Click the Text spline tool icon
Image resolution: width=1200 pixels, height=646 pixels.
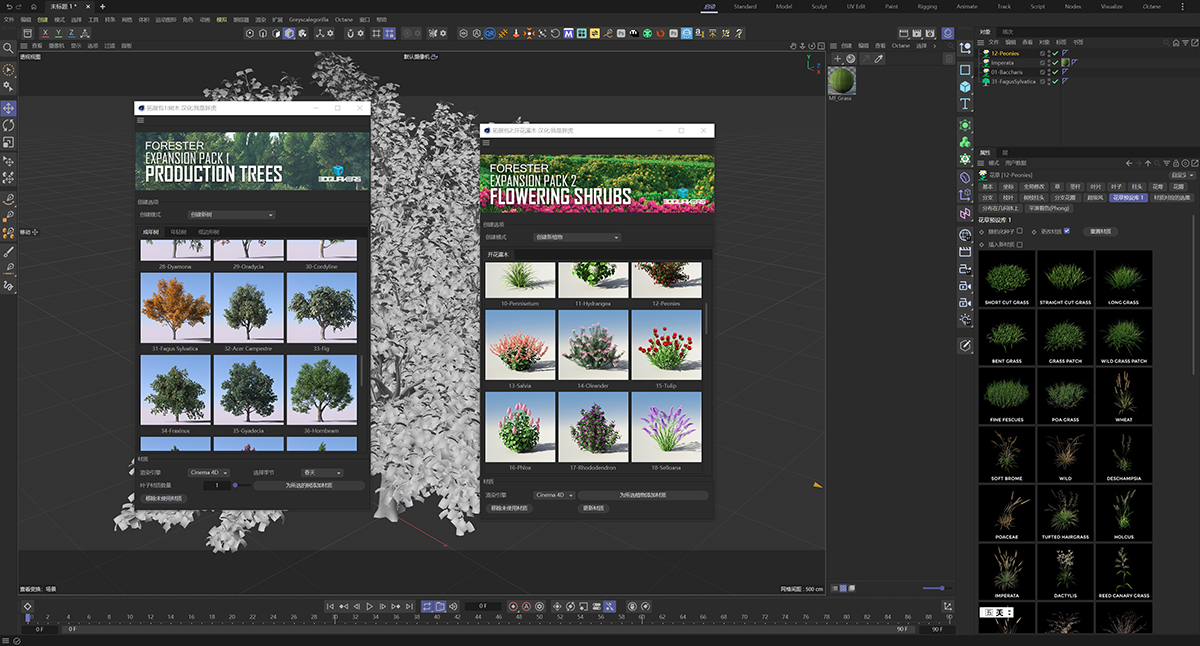tap(965, 104)
